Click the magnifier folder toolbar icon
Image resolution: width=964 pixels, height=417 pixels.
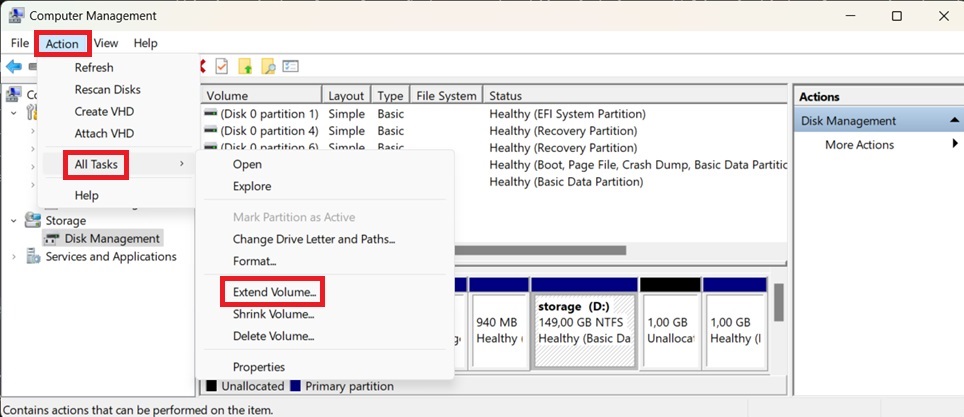point(268,66)
